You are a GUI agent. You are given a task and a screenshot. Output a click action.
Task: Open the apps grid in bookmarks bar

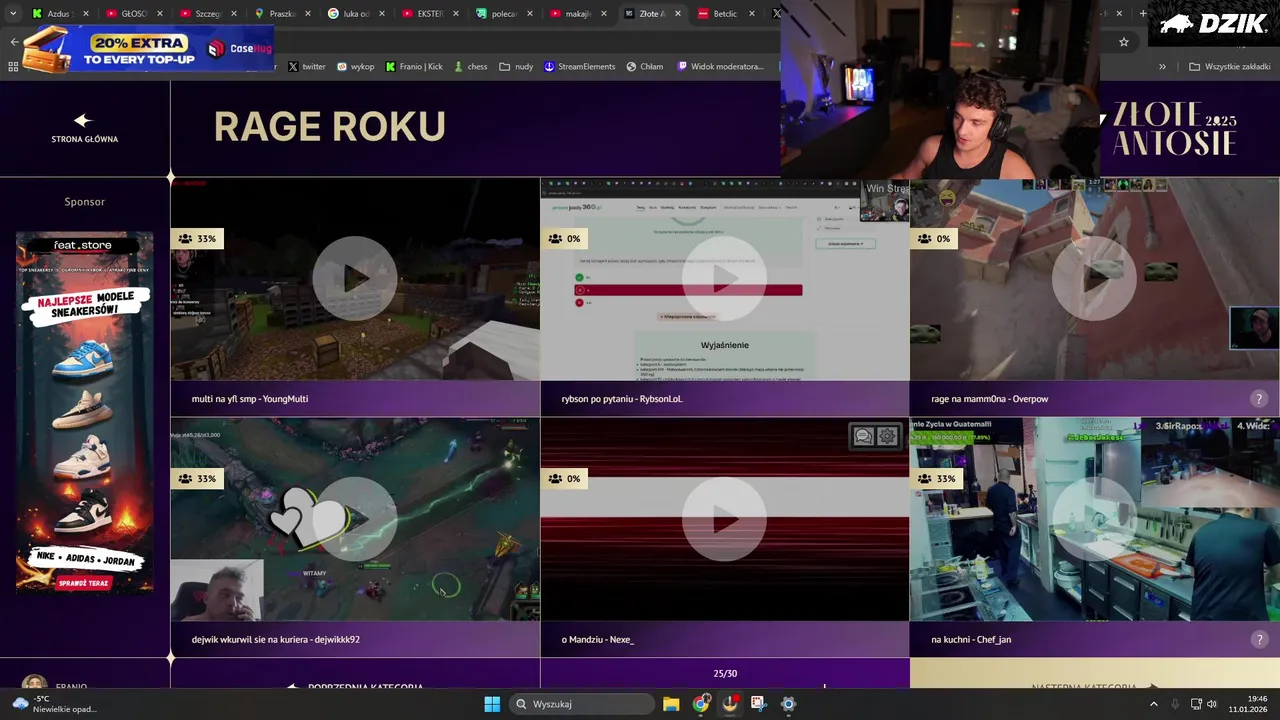pos(13,67)
